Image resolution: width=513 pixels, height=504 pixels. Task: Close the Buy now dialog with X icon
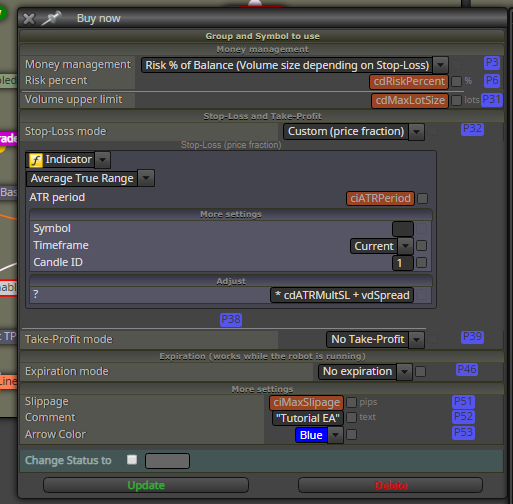click(29, 19)
